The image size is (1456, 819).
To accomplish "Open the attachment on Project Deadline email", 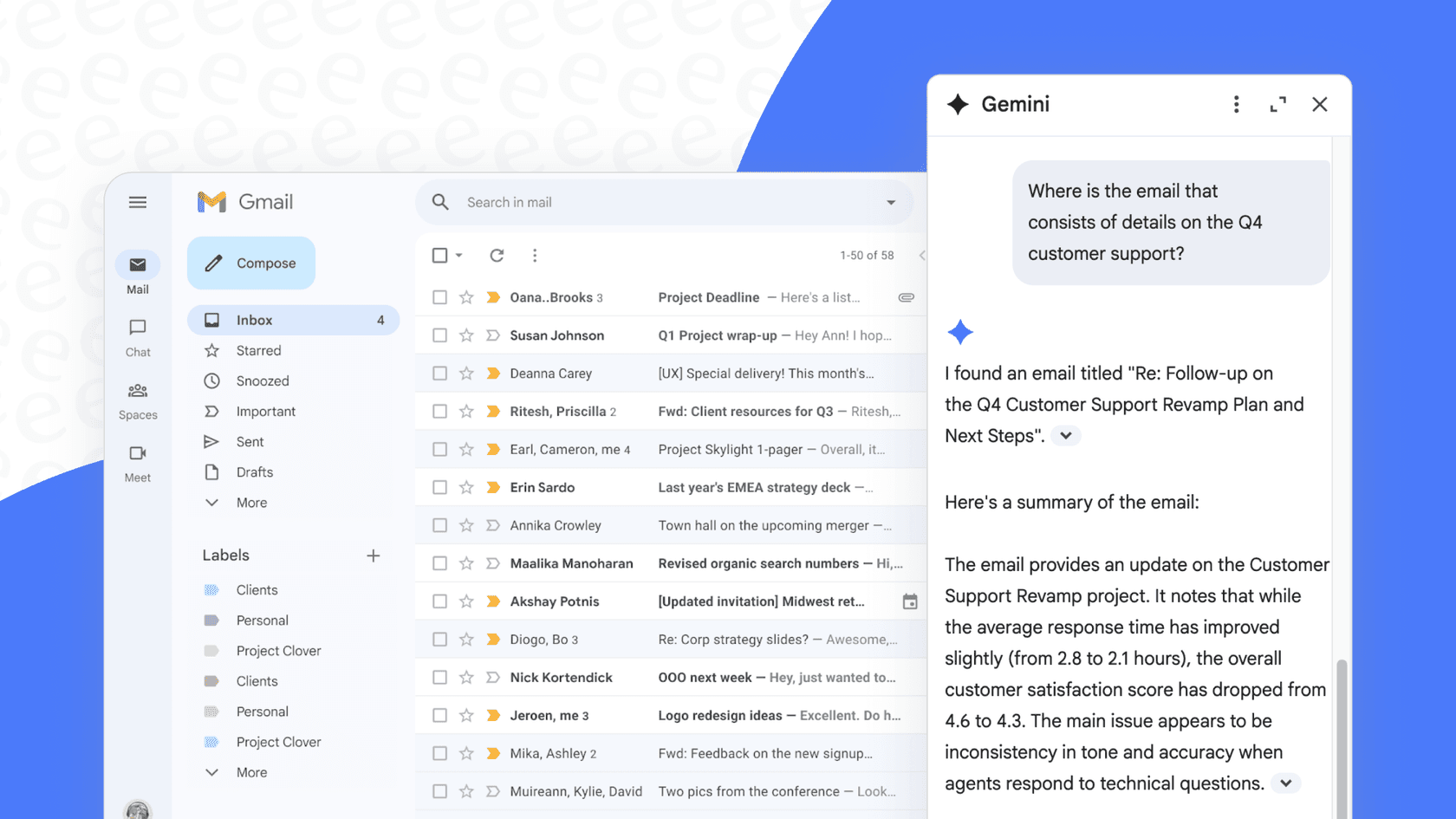I will [x=907, y=296].
